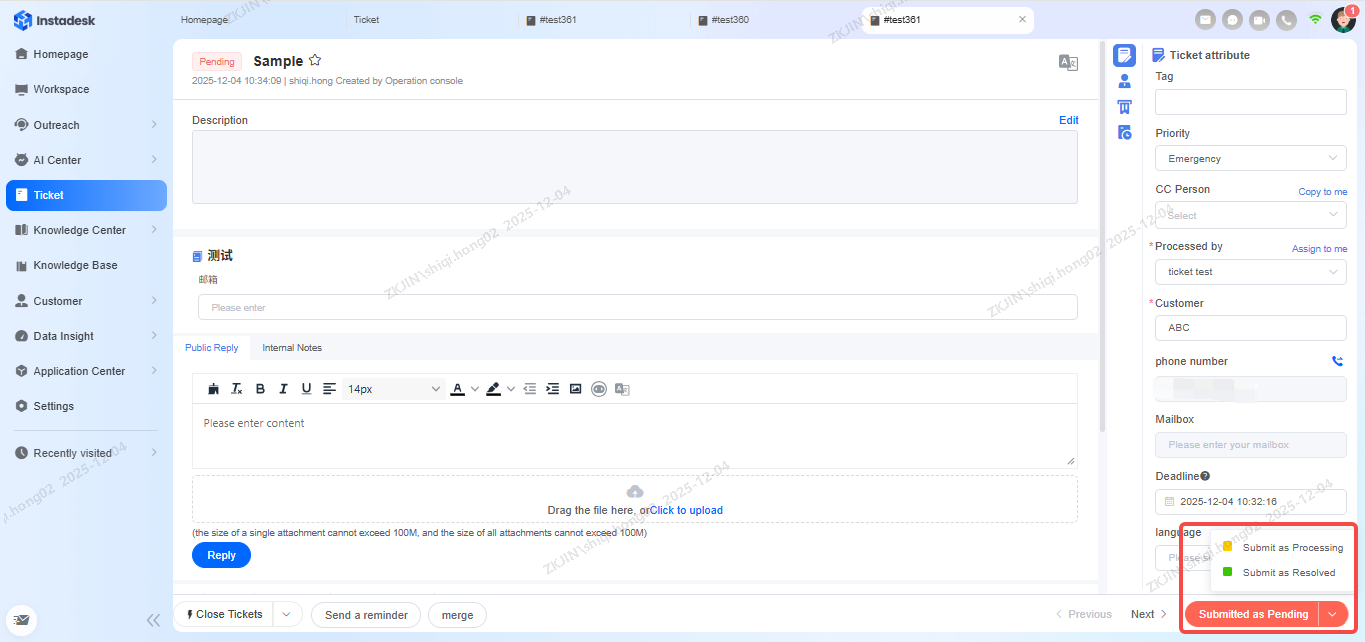Screen dimensions: 1365x642
Task: Select Submit as Resolved from the menu
Action: point(1288,573)
